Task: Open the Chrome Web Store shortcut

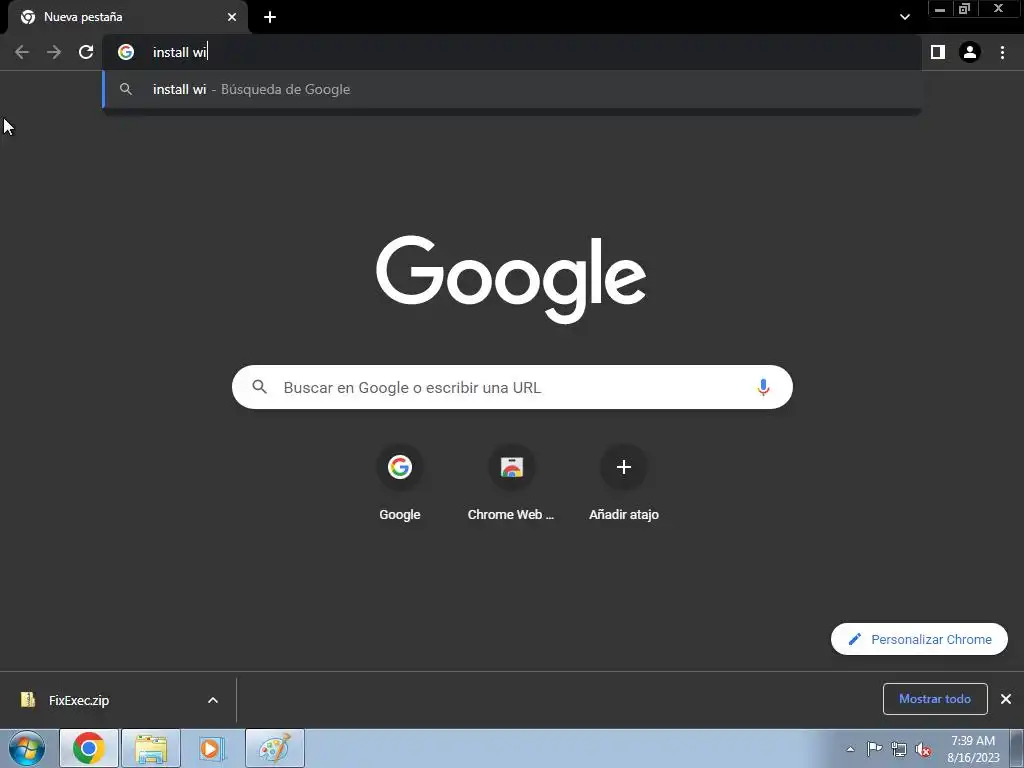Action: pyautogui.click(x=511, y=484)
